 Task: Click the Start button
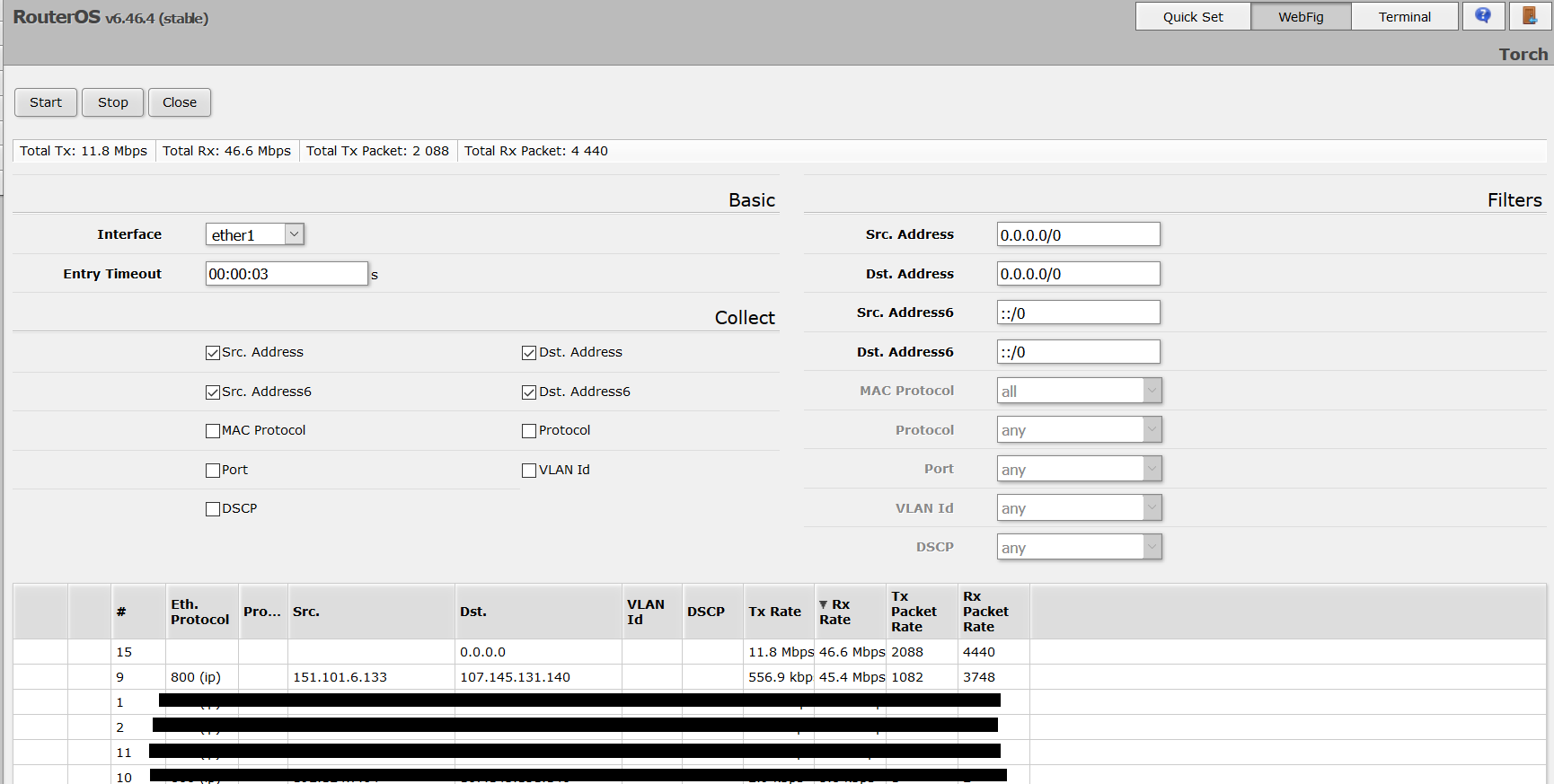click(46, 102)
